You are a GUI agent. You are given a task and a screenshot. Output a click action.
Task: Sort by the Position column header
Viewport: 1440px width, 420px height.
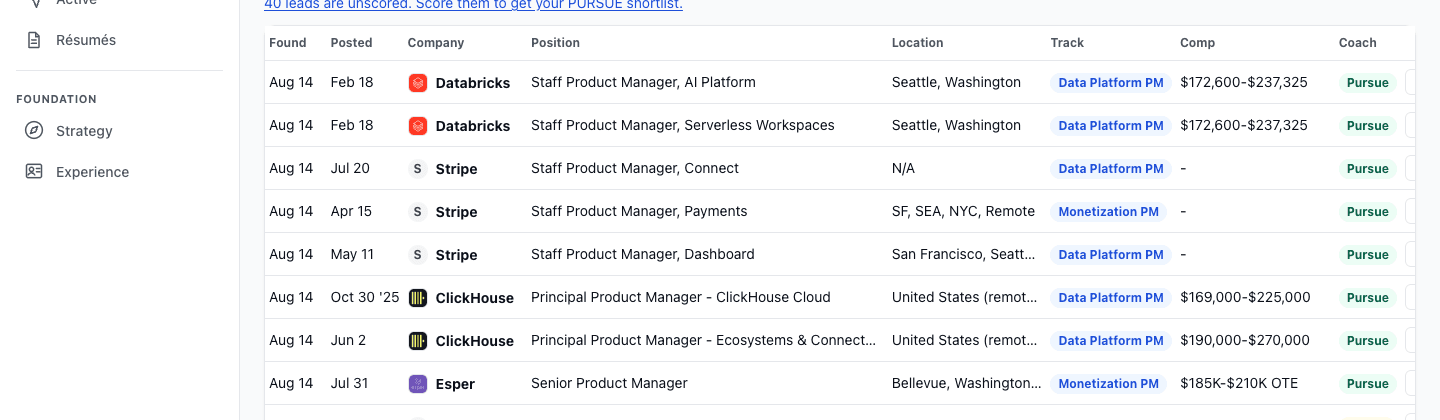(555, 43)
